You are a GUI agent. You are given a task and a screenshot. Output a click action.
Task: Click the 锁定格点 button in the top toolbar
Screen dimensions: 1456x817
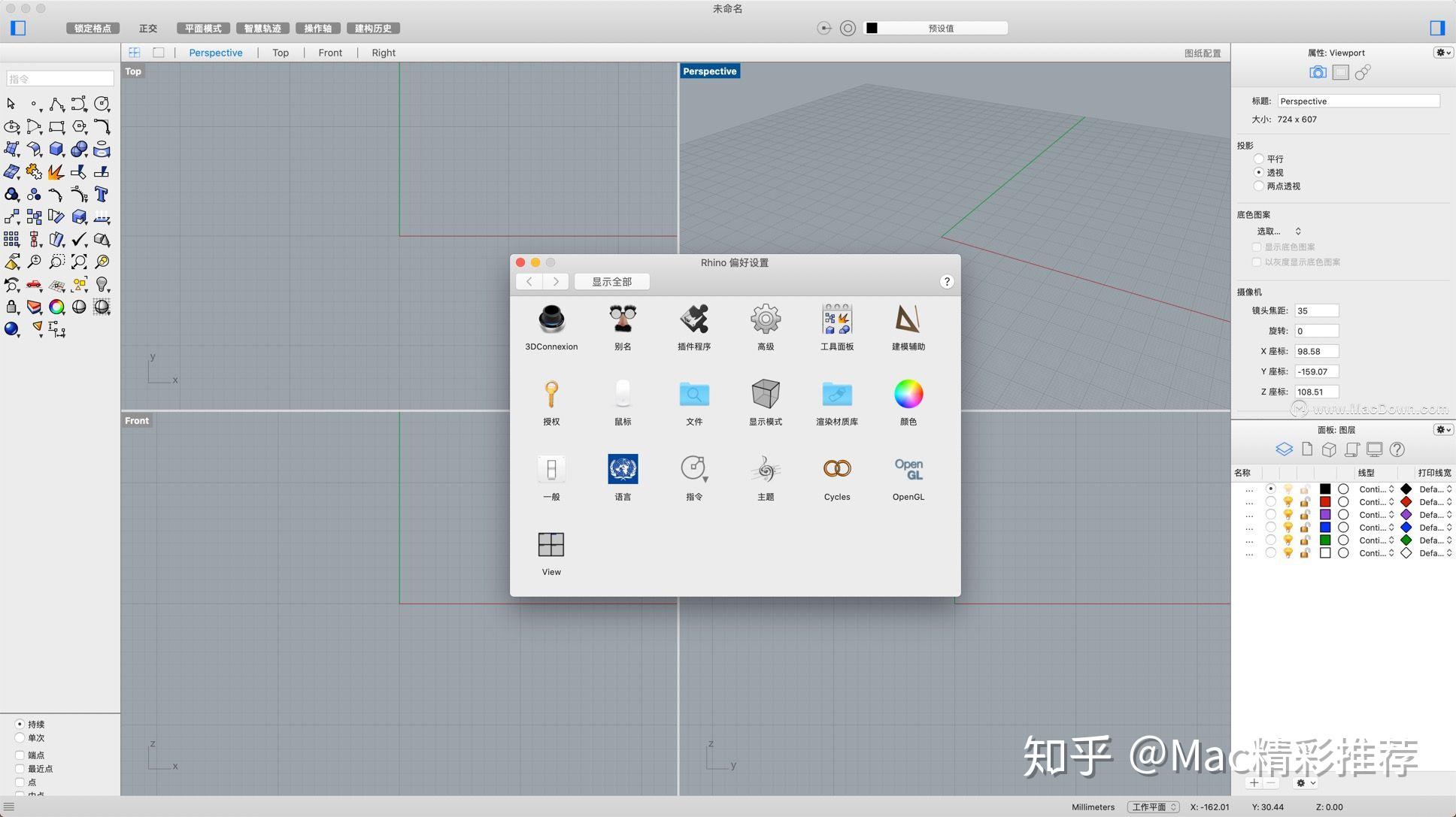click(93, 28)
